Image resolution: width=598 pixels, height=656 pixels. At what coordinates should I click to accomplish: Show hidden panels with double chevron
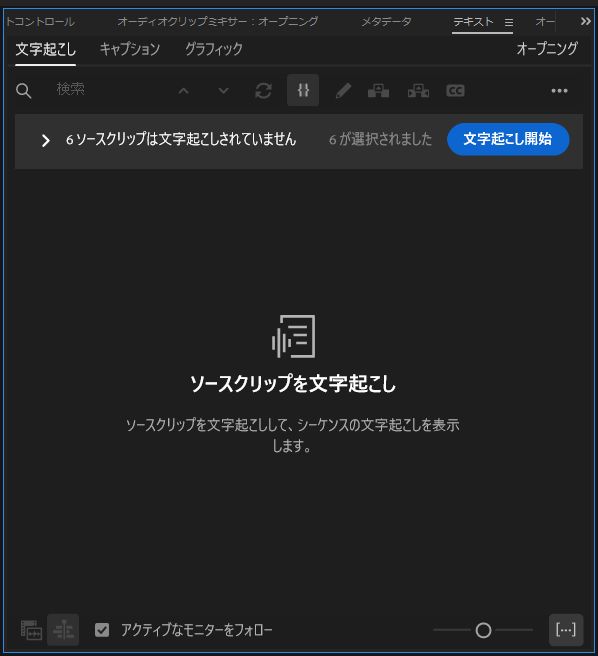click(x=585, y=21)
